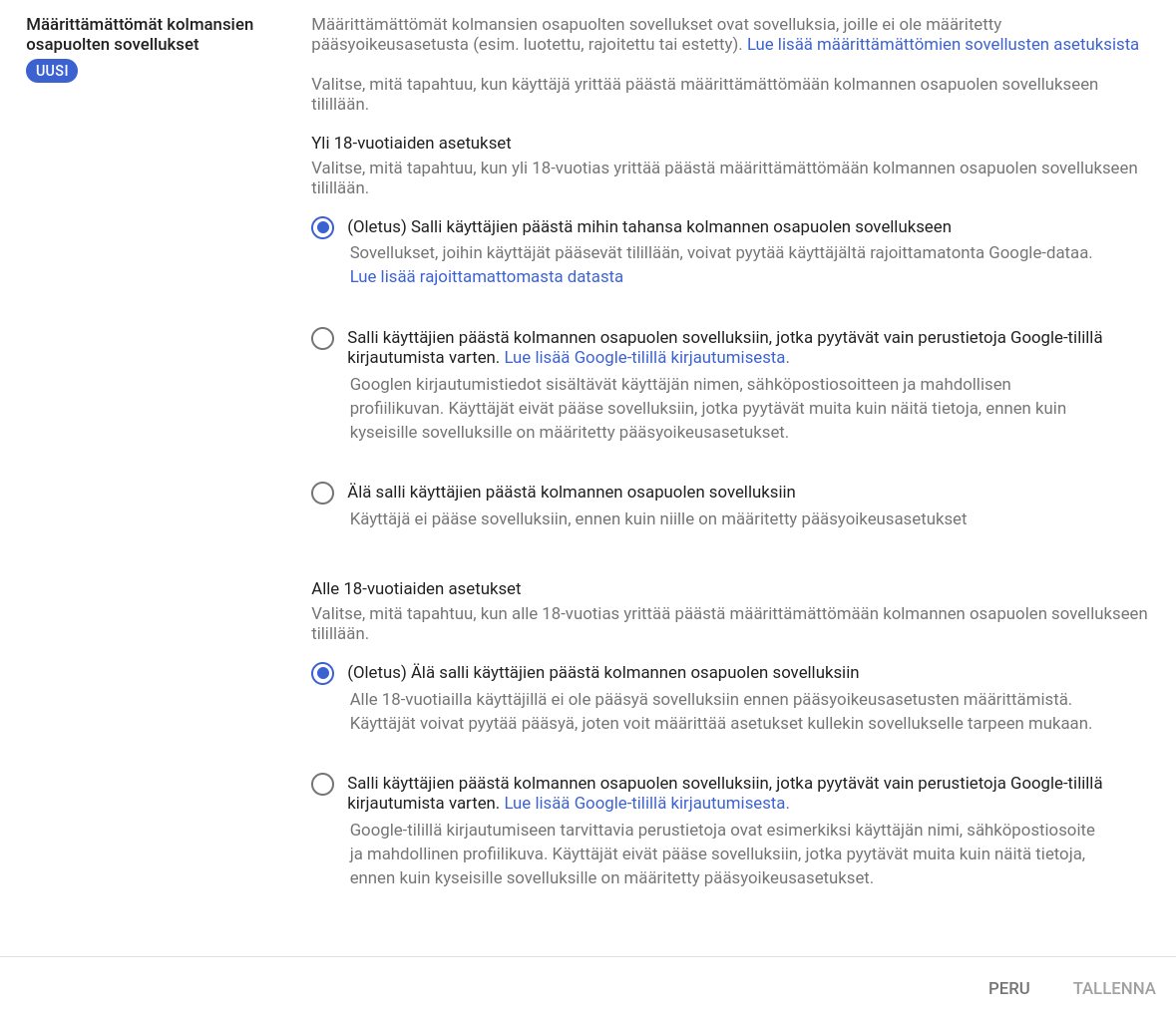Viewport: 1176px width, 1017px height.
Task: Open Google sign-in help link in under-18 section
Action: click(x=646, y=803)
